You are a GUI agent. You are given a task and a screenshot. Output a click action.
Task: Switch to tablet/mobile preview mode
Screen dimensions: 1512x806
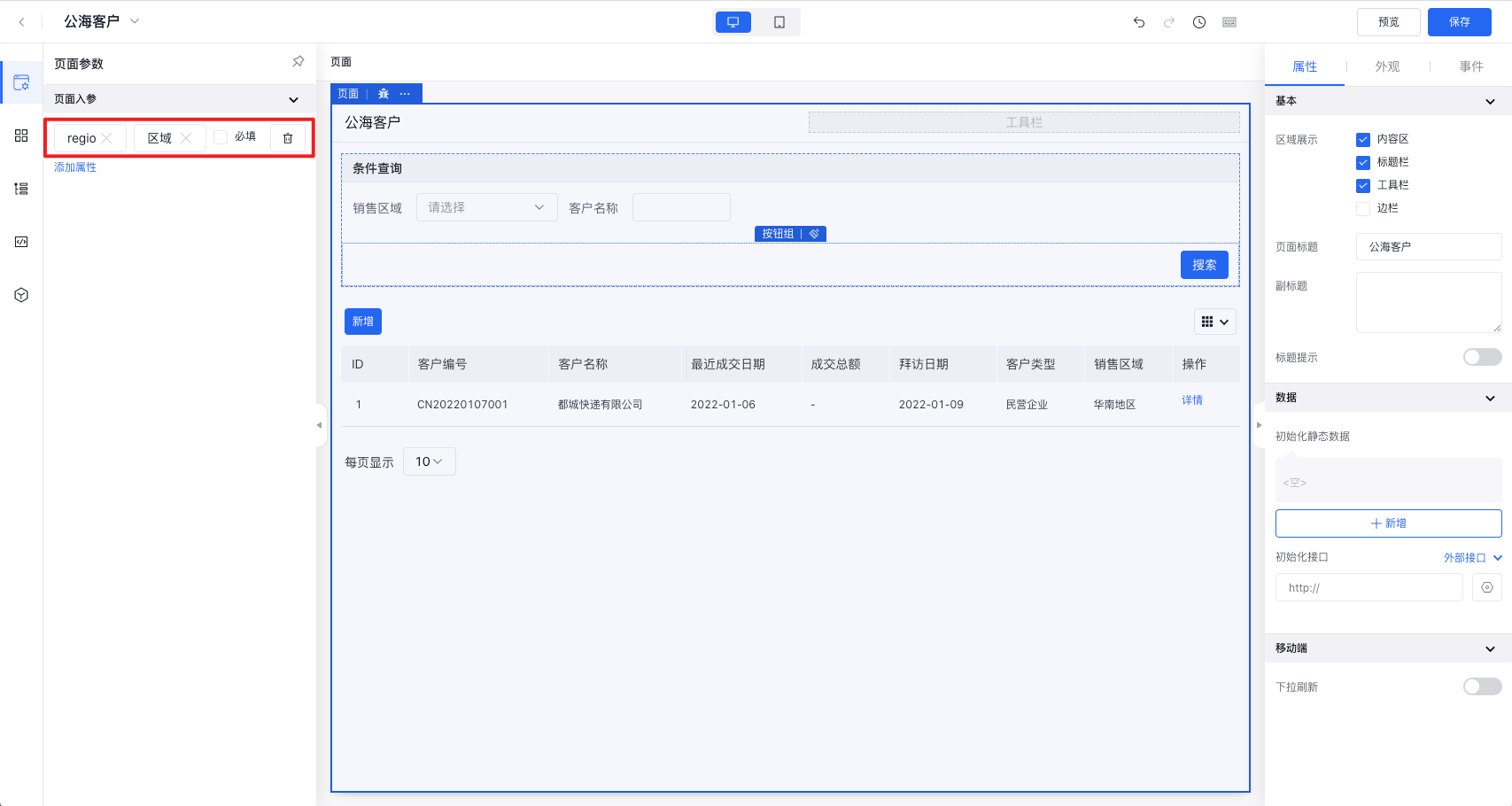(x=779, y=22)
